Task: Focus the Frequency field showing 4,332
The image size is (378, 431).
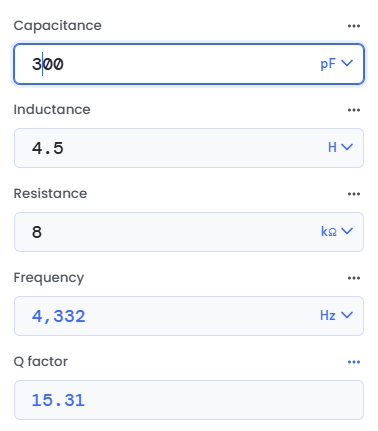Action: [189, 316]
